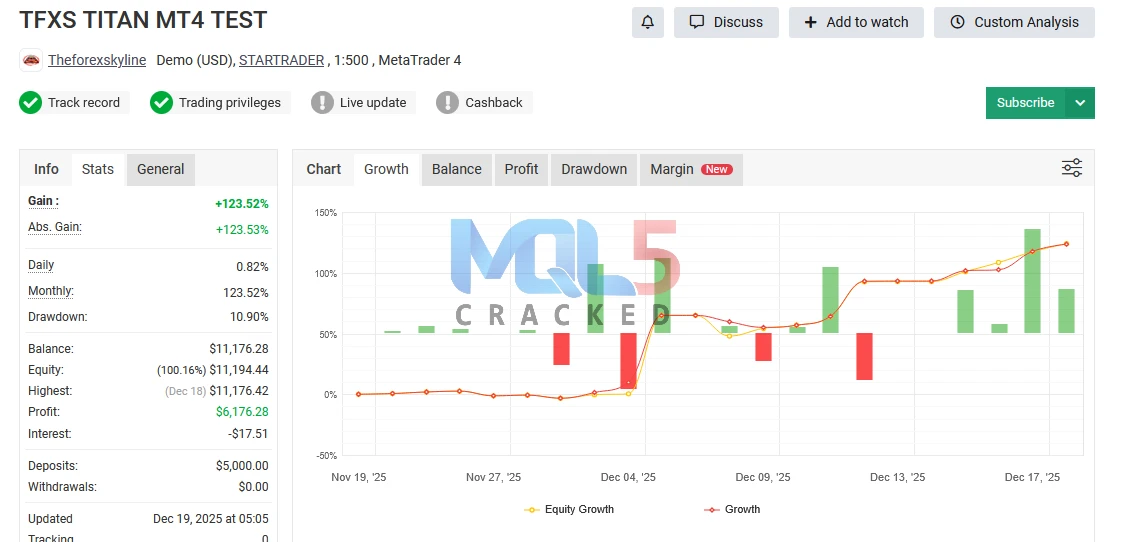Follow the STARTRADER broker link

[x=281, y=60]
